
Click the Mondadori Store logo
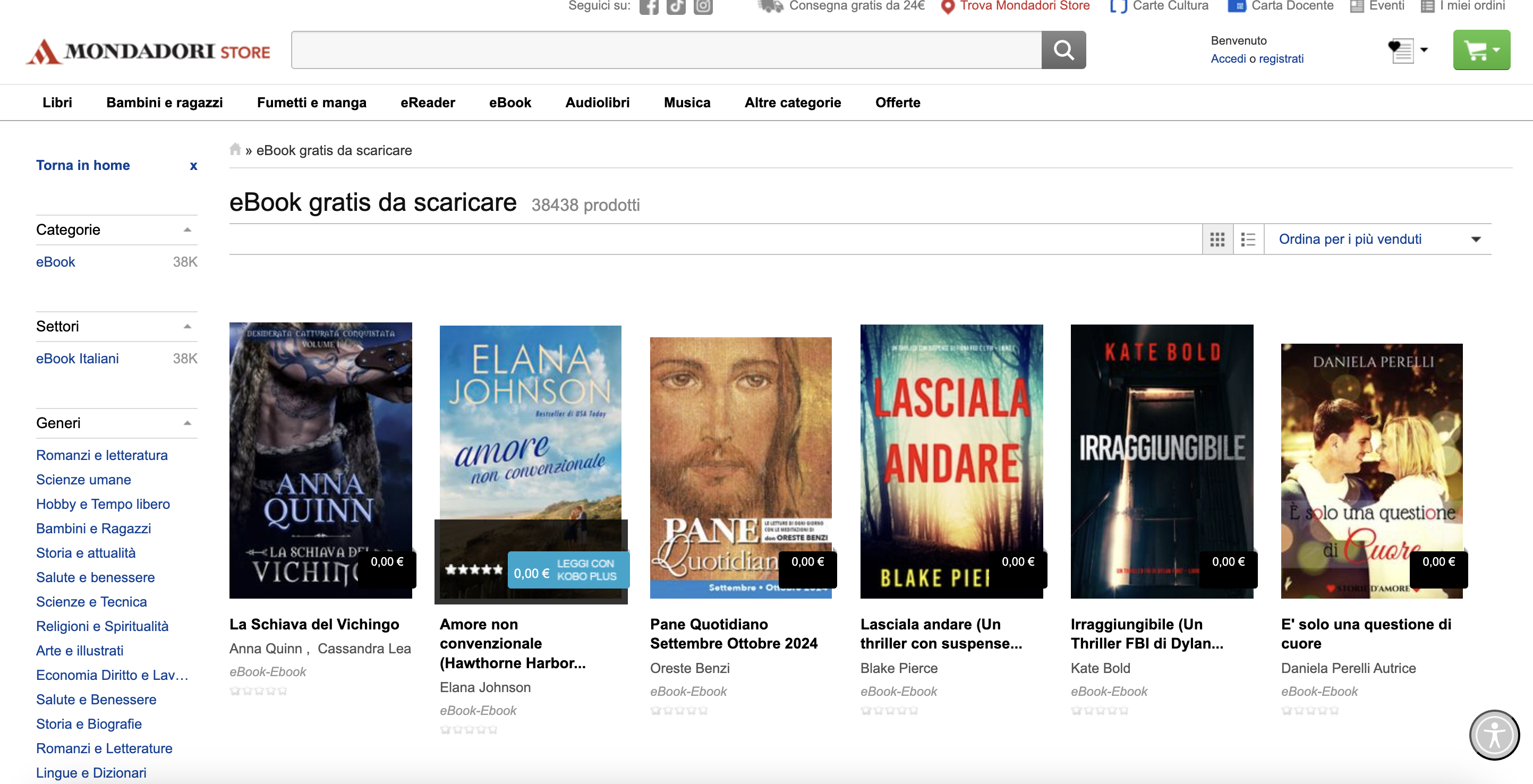148,51
